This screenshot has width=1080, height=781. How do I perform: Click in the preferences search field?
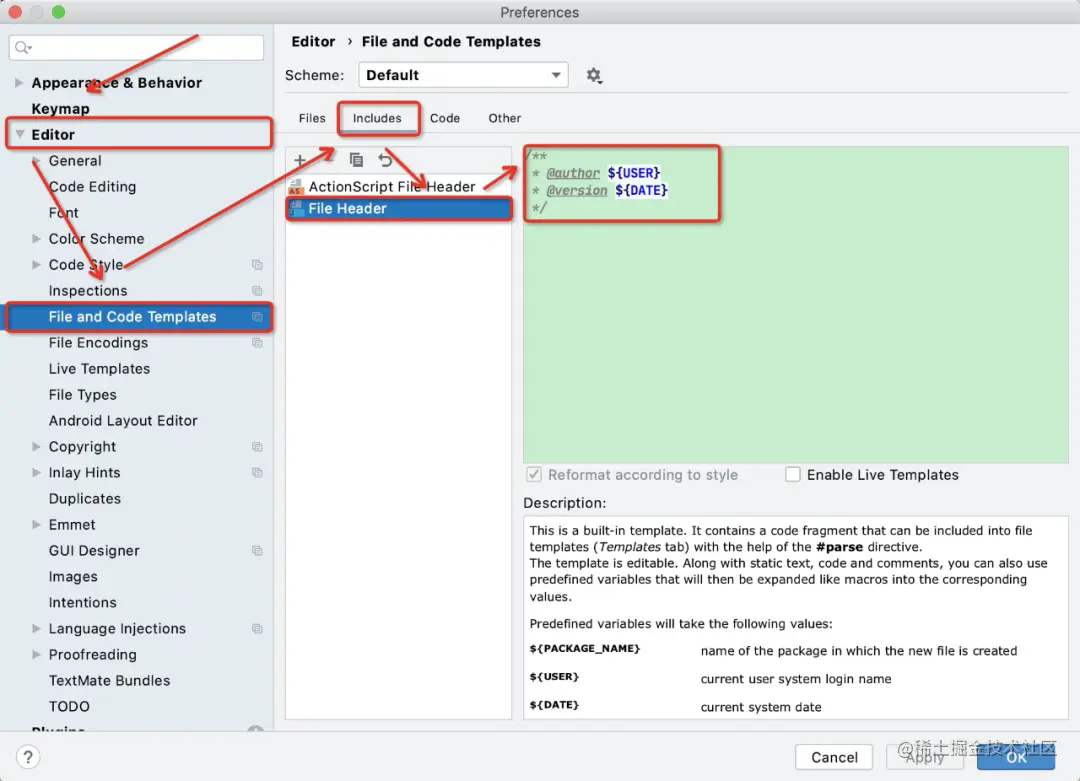[136, 48]
